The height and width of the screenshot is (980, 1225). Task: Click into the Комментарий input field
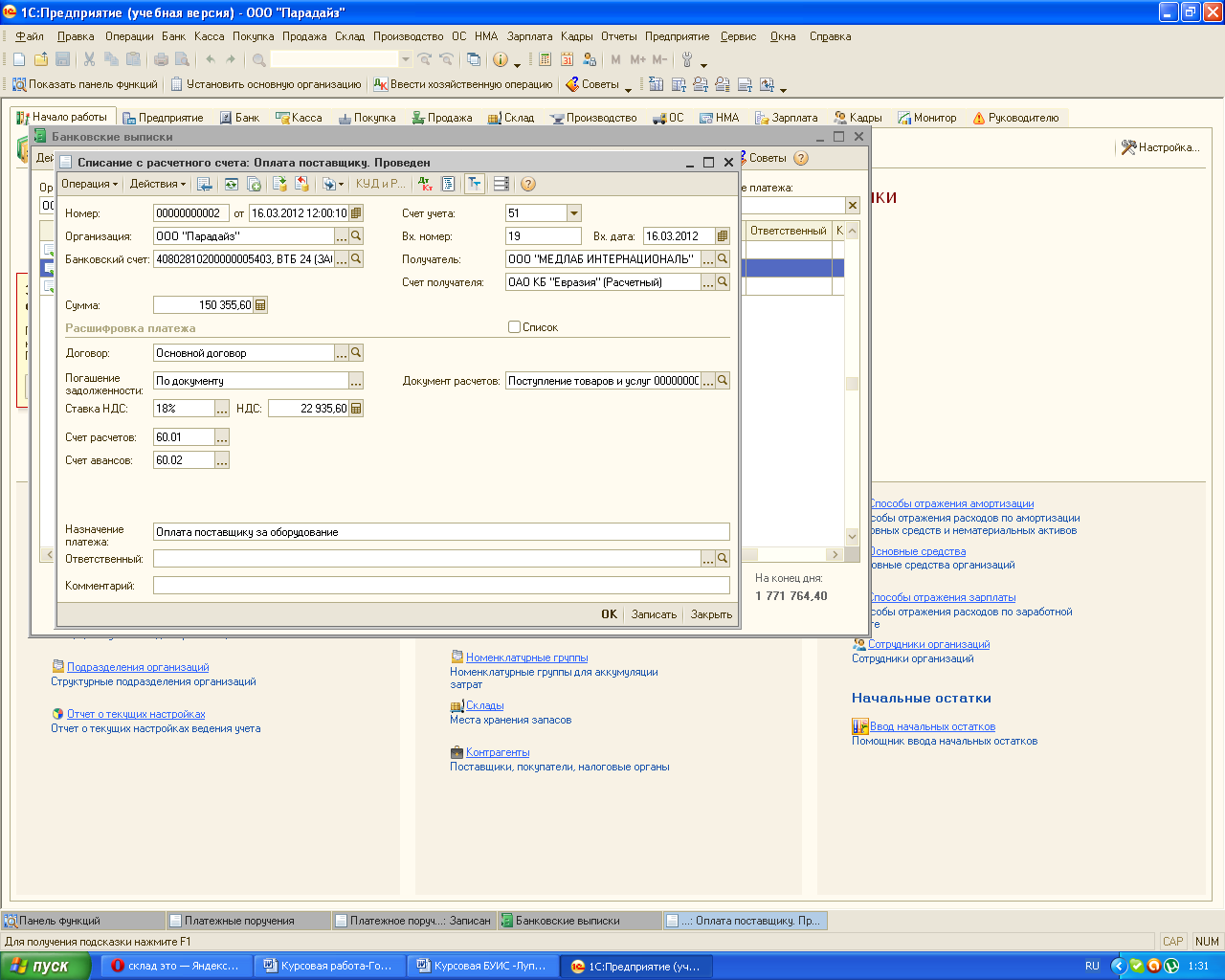pyautogui.click(x=440, y=586)
